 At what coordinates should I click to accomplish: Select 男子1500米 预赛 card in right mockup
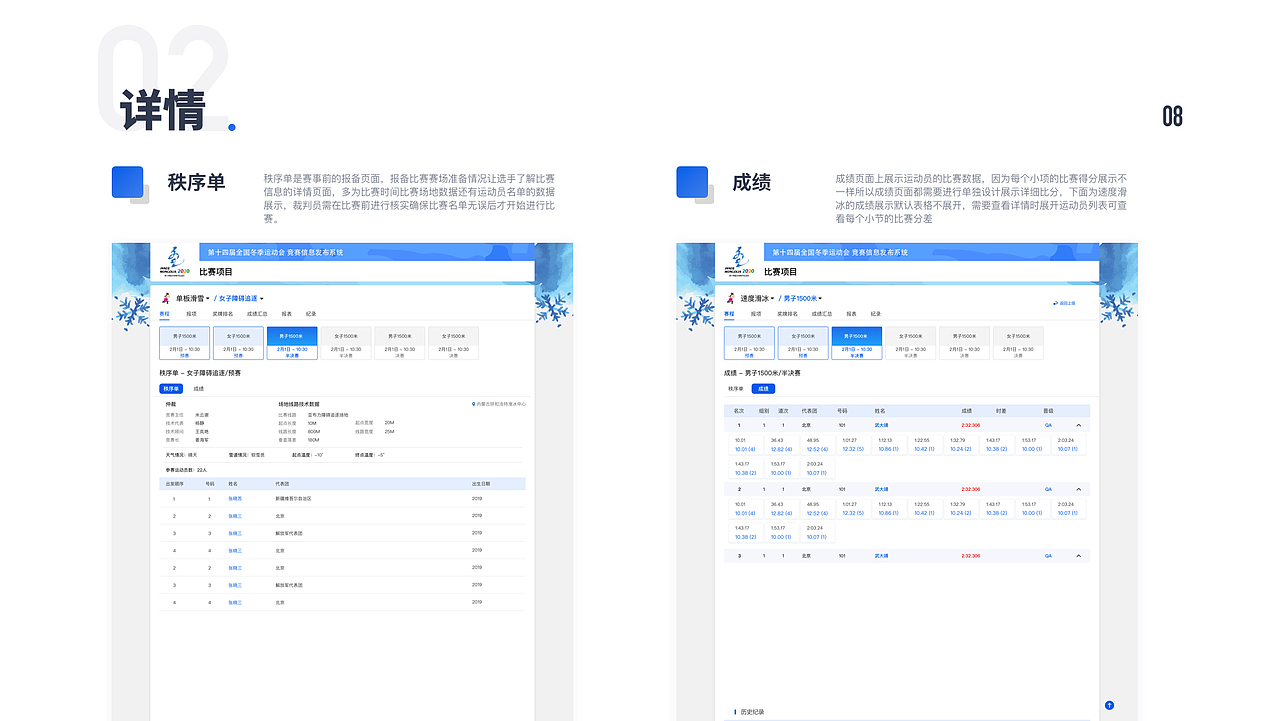(750, 343)
